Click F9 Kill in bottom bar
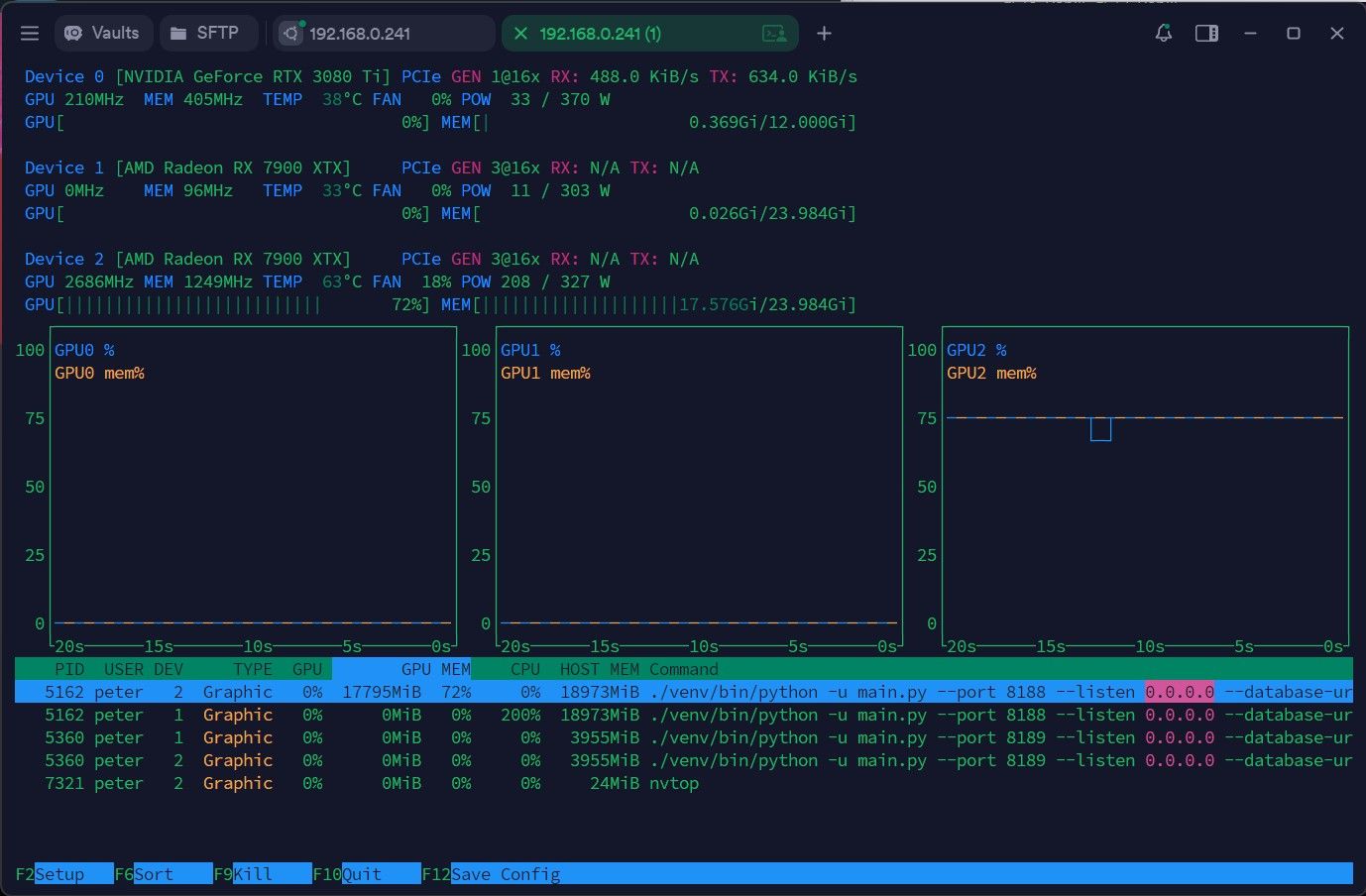The height and width of the screenshot is (896, 1366). (x=253, y=874)
